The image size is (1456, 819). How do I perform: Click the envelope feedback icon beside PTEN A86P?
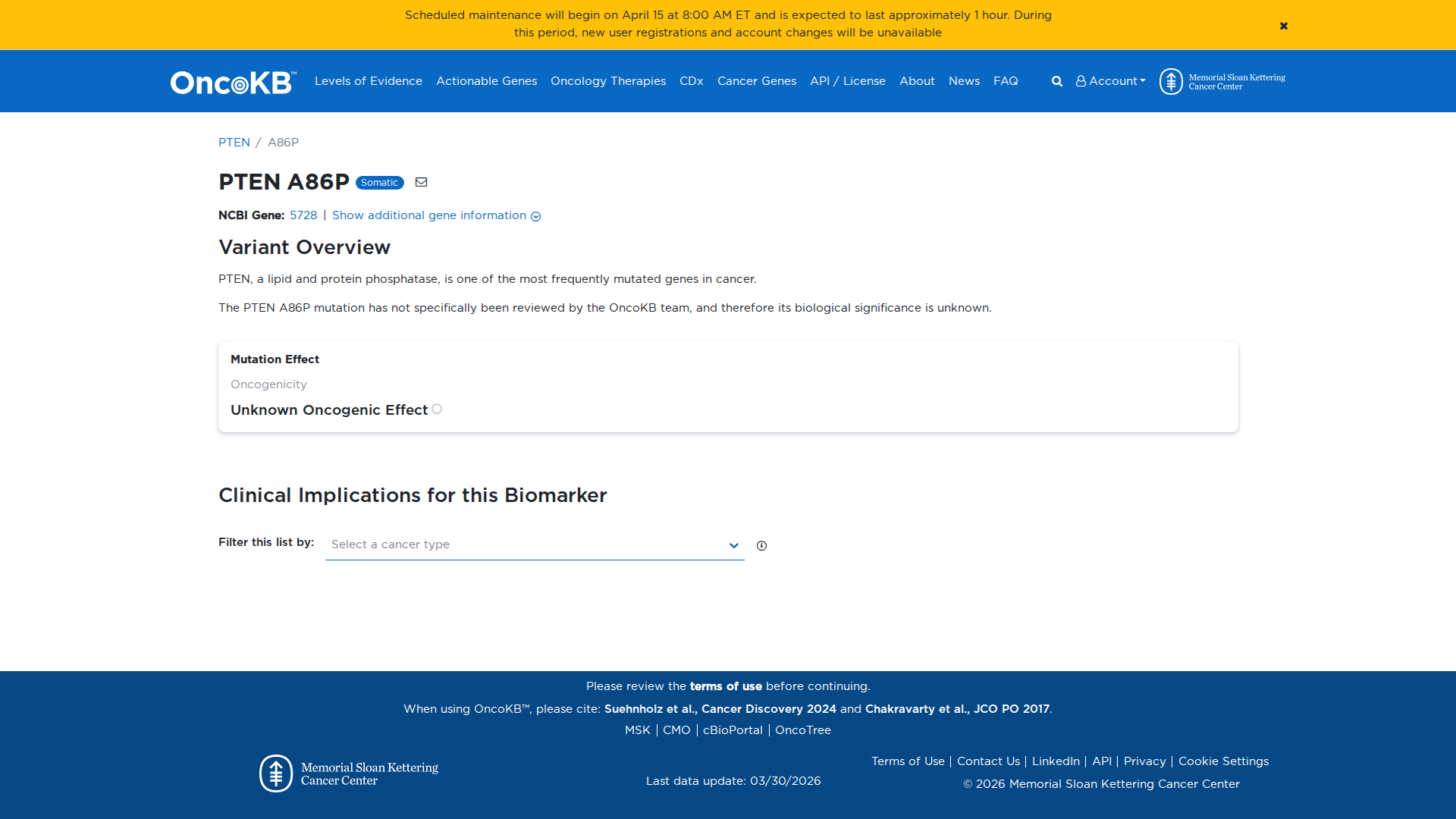422,182
